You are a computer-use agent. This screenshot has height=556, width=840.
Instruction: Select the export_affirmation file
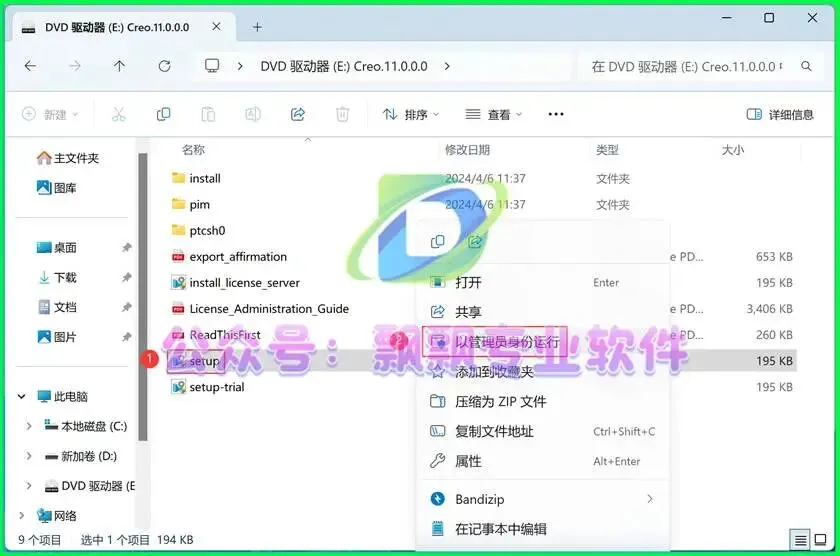coord(229,257)
